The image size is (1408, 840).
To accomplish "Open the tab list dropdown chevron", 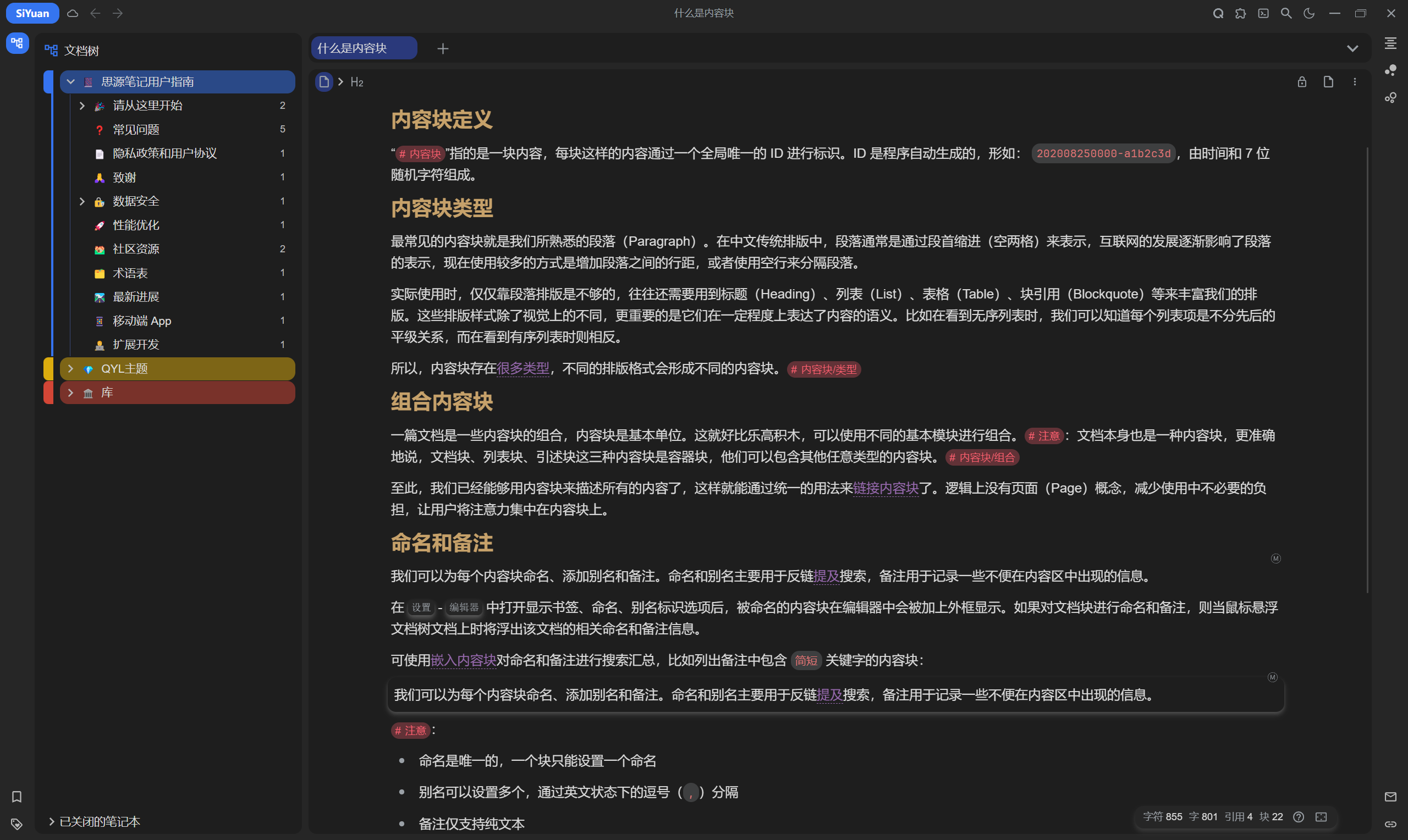I will (1354, 48).
